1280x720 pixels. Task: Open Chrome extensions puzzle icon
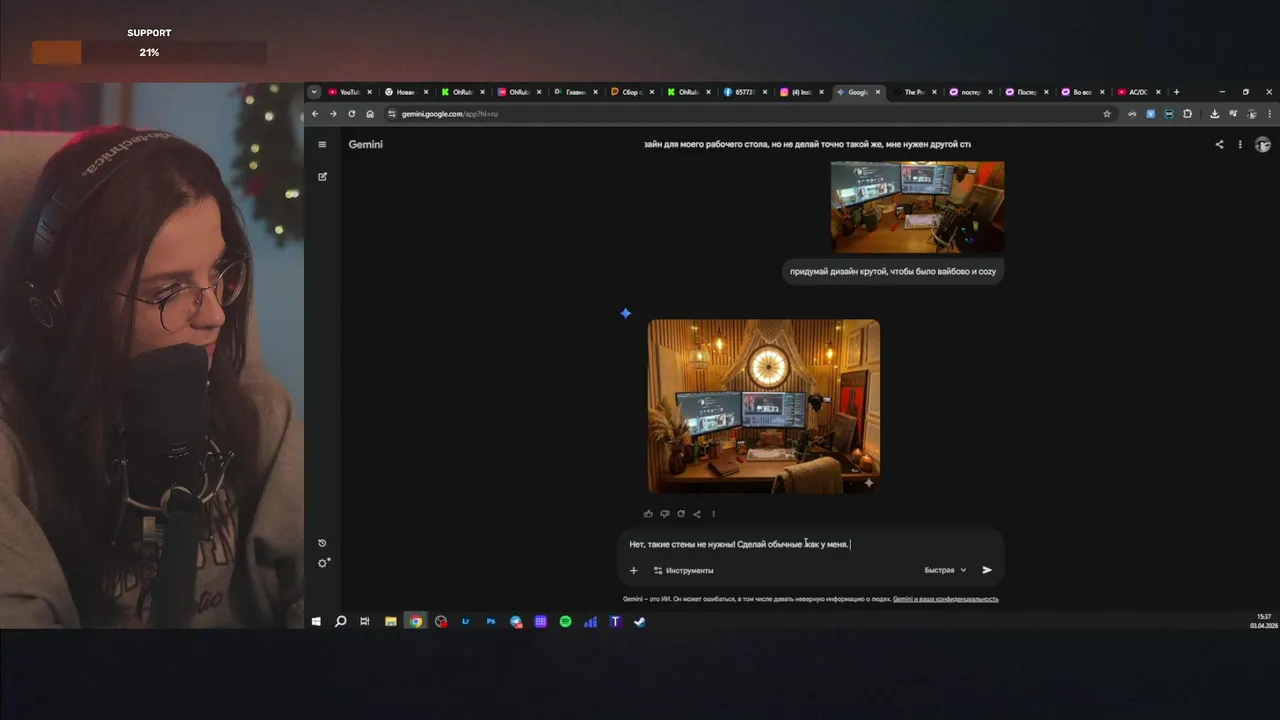click(1187, 114)
